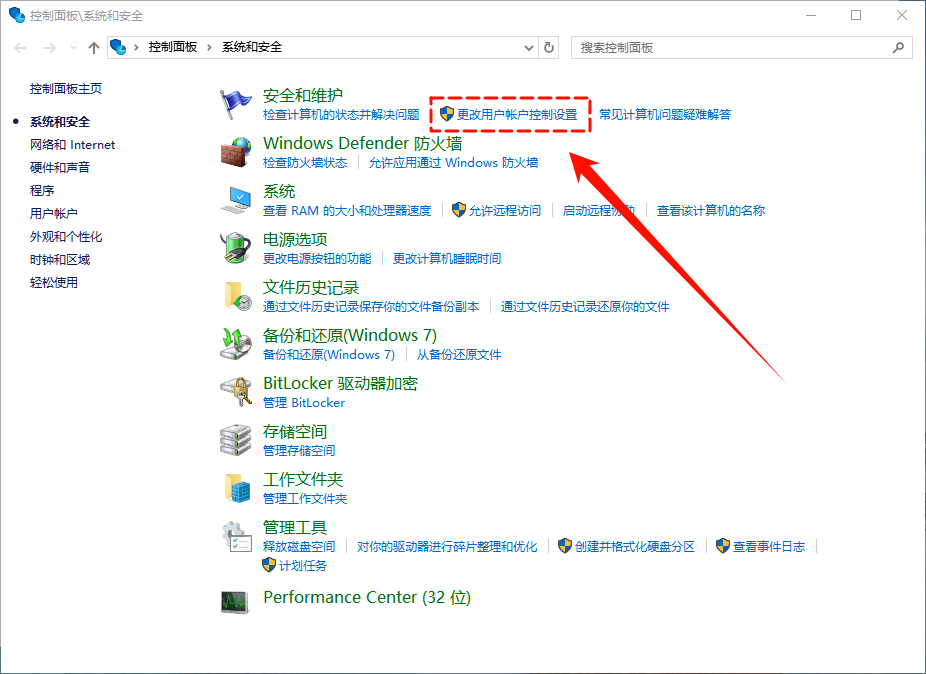
Task: Click the refresh button beside address bar
Action: (549, 48)
